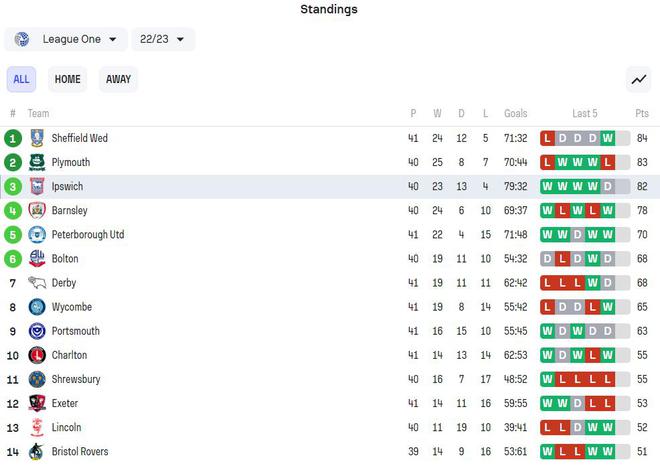Select the ALL standings filter
Screen dimensions: 660x466
(x=21, y=79)
